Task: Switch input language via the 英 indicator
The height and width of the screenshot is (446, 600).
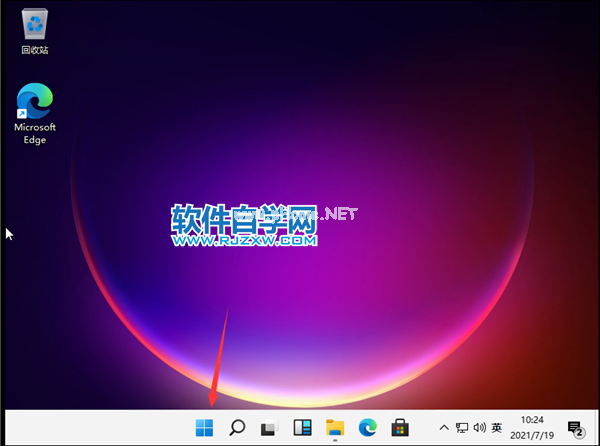Action: point(497,427)
